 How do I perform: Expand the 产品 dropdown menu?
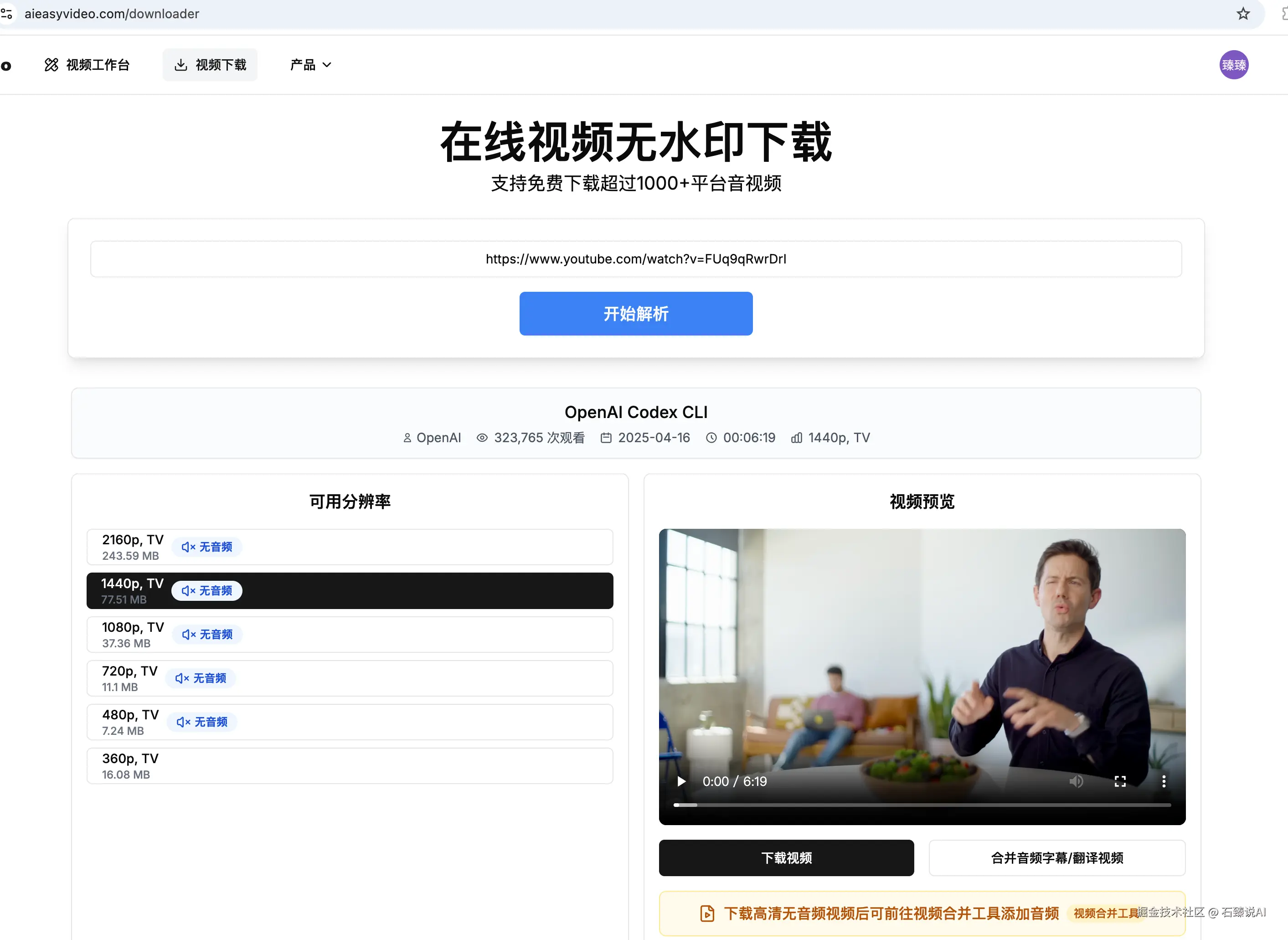pos(311,65)
